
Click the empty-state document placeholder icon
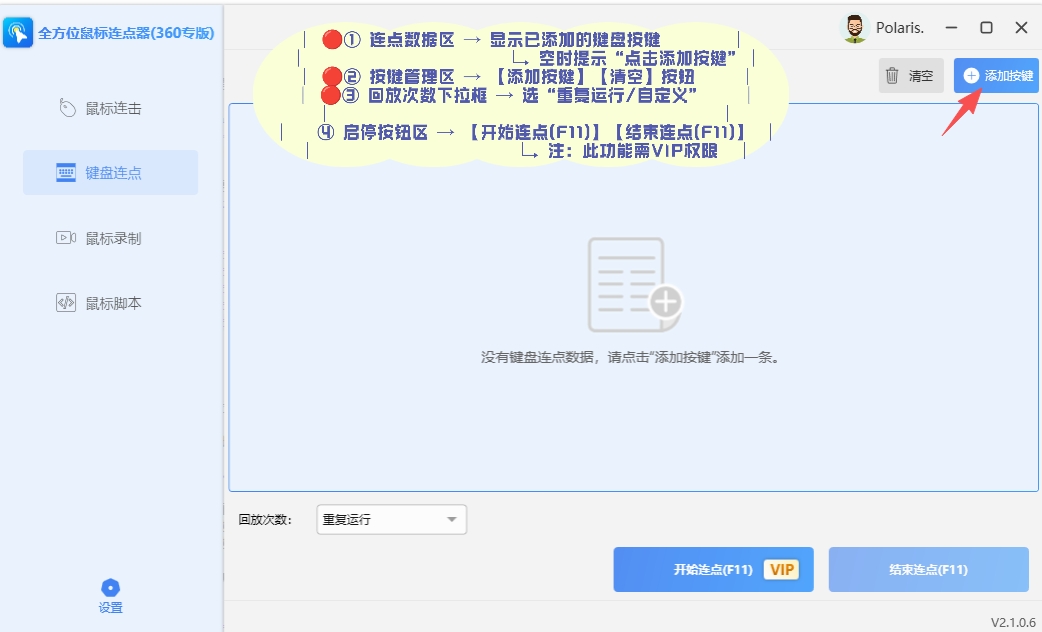(x=632, y=283)
